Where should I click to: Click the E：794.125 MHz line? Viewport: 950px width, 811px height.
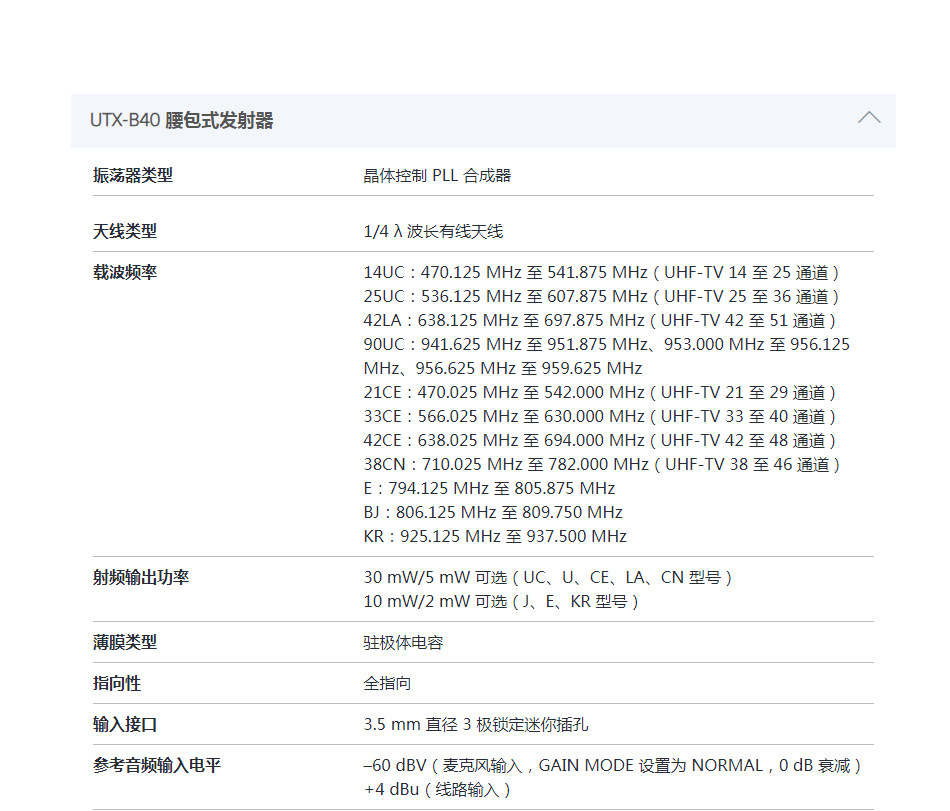[x=489, y=488]
